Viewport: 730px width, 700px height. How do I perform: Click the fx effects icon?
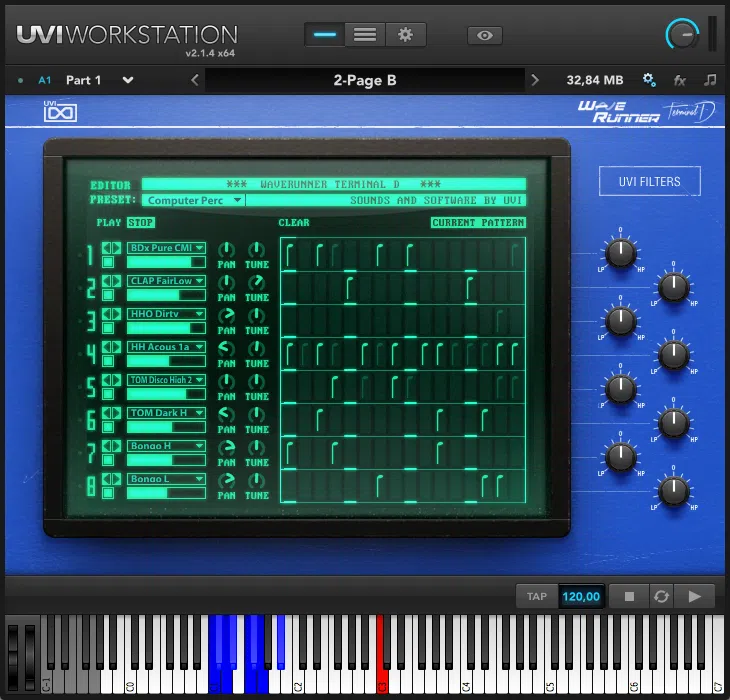click(680, 80)
